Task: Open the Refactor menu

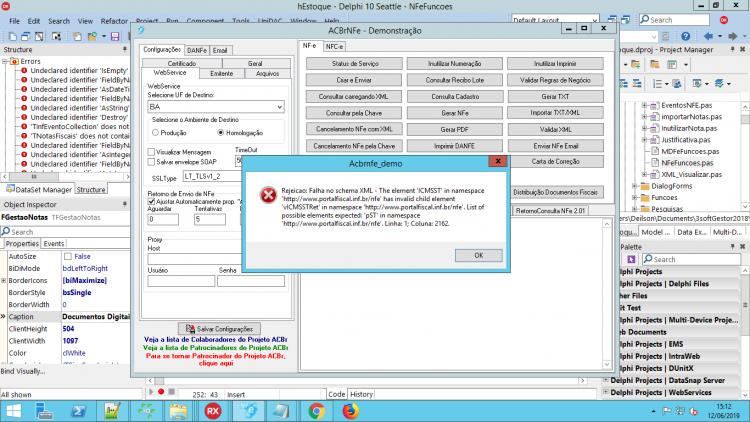Action: [x=114, y=21]
